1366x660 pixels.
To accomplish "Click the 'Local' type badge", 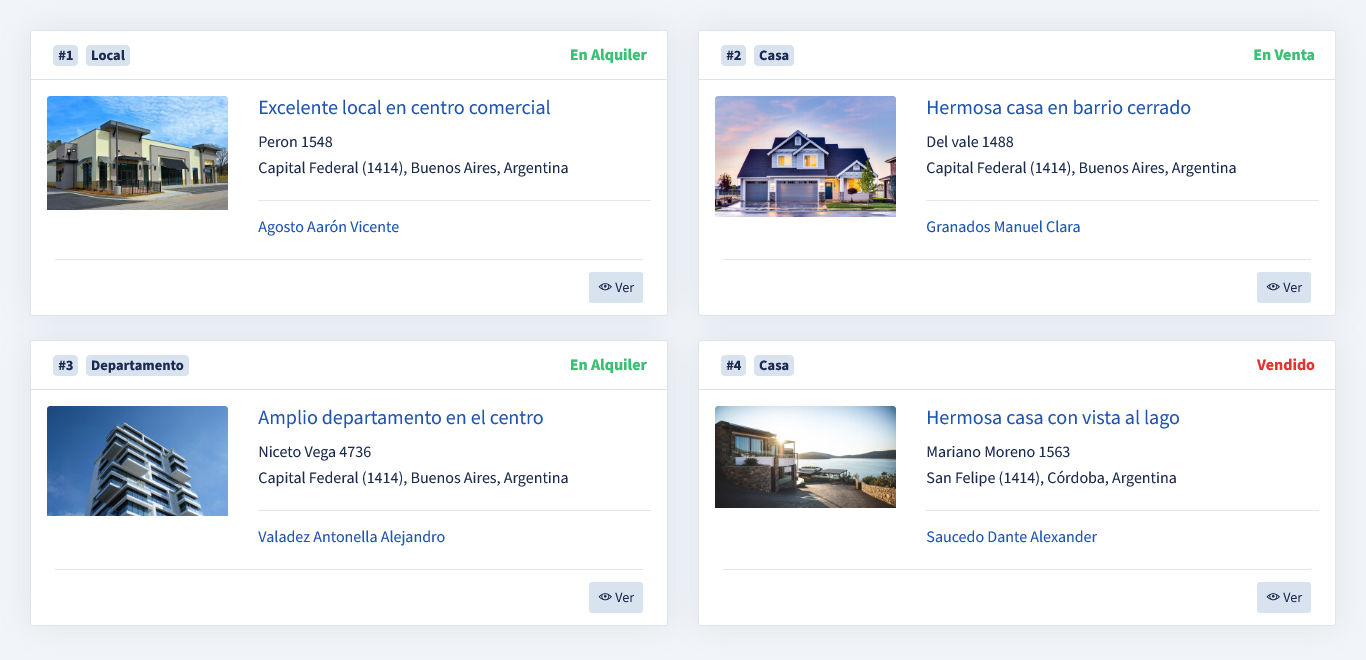I will coord(108,55).
